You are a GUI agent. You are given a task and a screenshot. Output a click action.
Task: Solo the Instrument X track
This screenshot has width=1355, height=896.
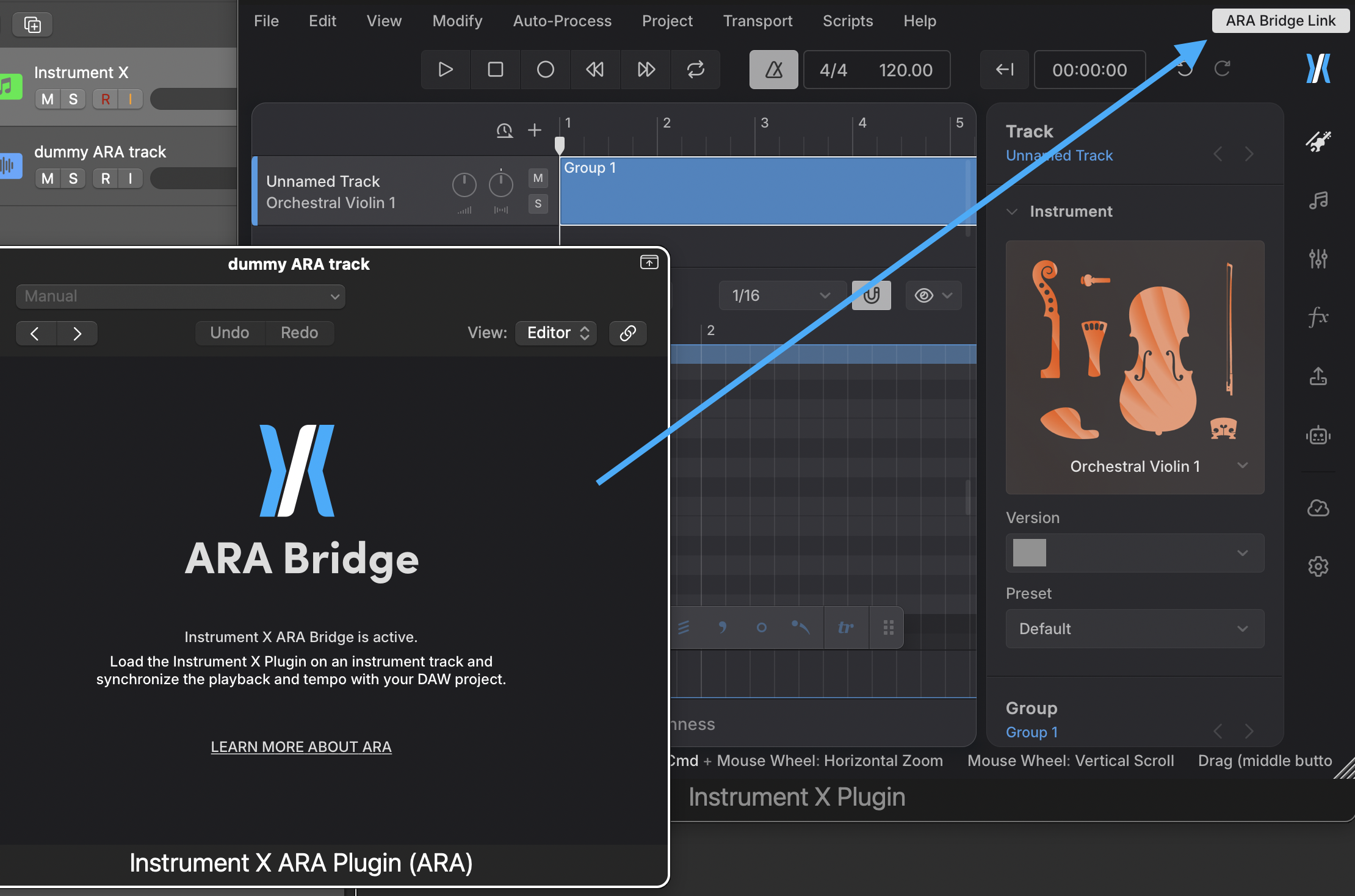click(x=73, y=99)
